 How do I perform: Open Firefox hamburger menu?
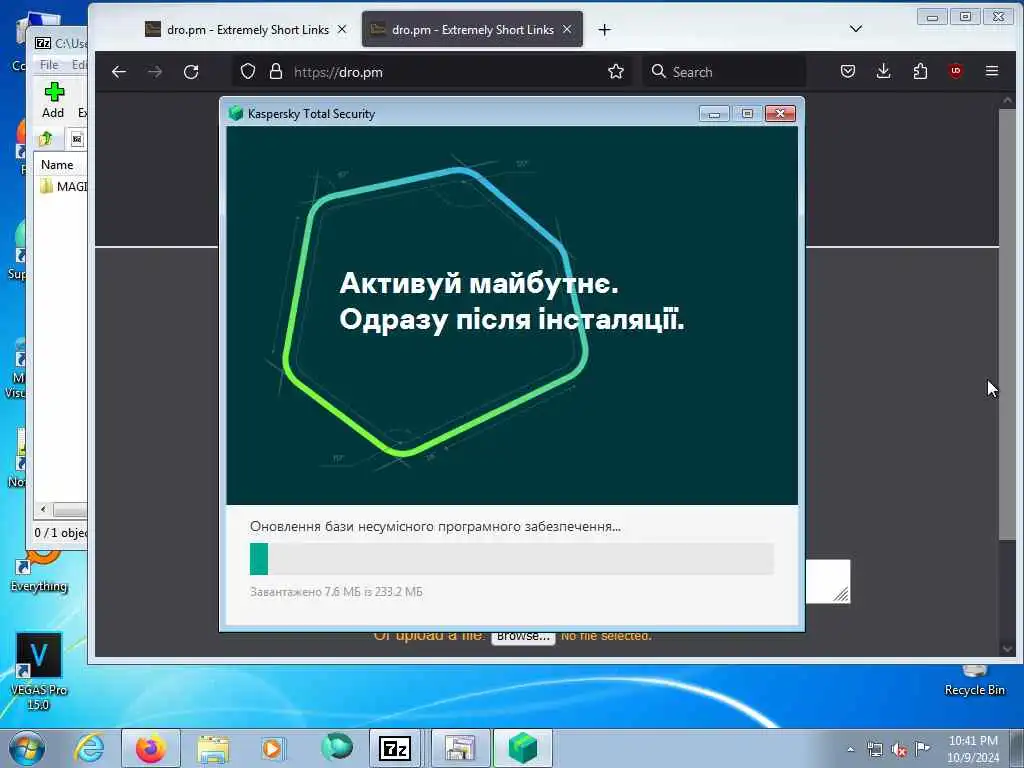coord(991,71)
